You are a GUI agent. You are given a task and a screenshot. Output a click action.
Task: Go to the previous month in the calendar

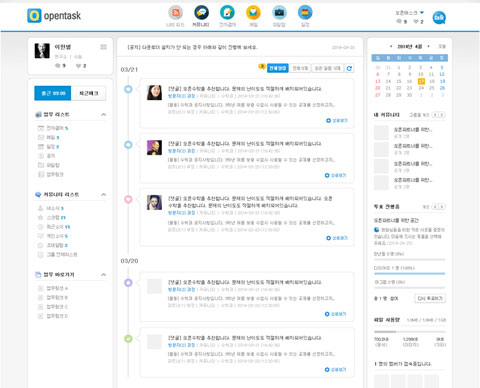pyautogui.click(x=391, y=46)
